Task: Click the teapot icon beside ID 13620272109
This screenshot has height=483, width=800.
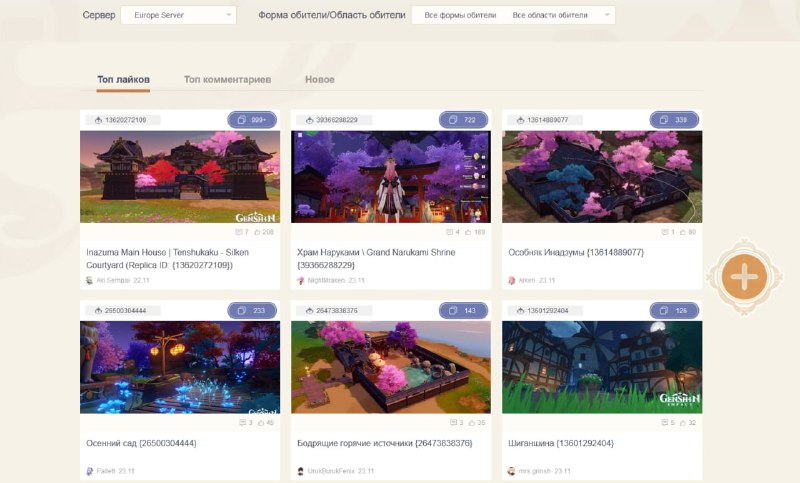Action: [98, 120]
